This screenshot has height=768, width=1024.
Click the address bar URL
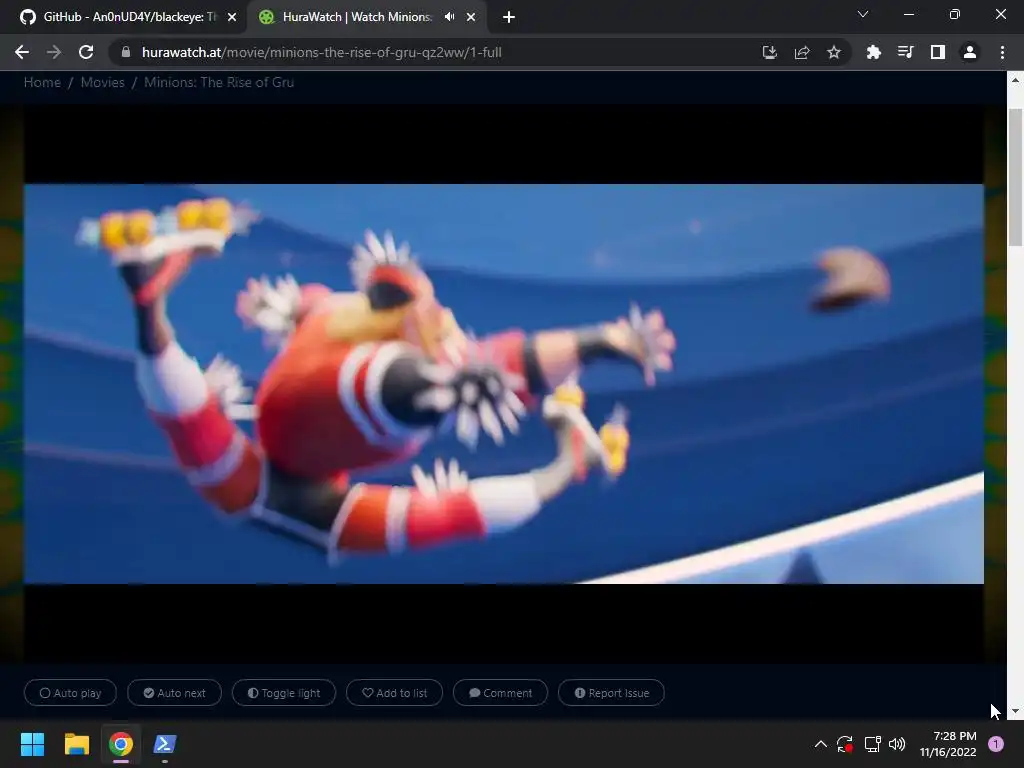pos(321,52)
